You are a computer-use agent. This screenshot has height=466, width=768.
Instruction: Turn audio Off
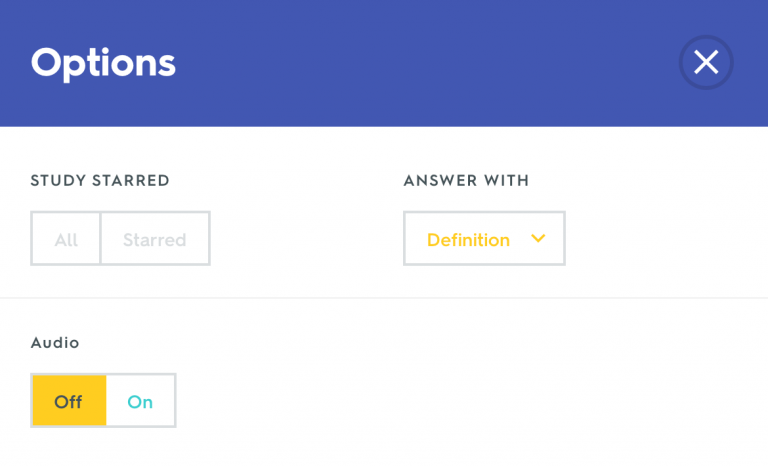tap(69, 400)
